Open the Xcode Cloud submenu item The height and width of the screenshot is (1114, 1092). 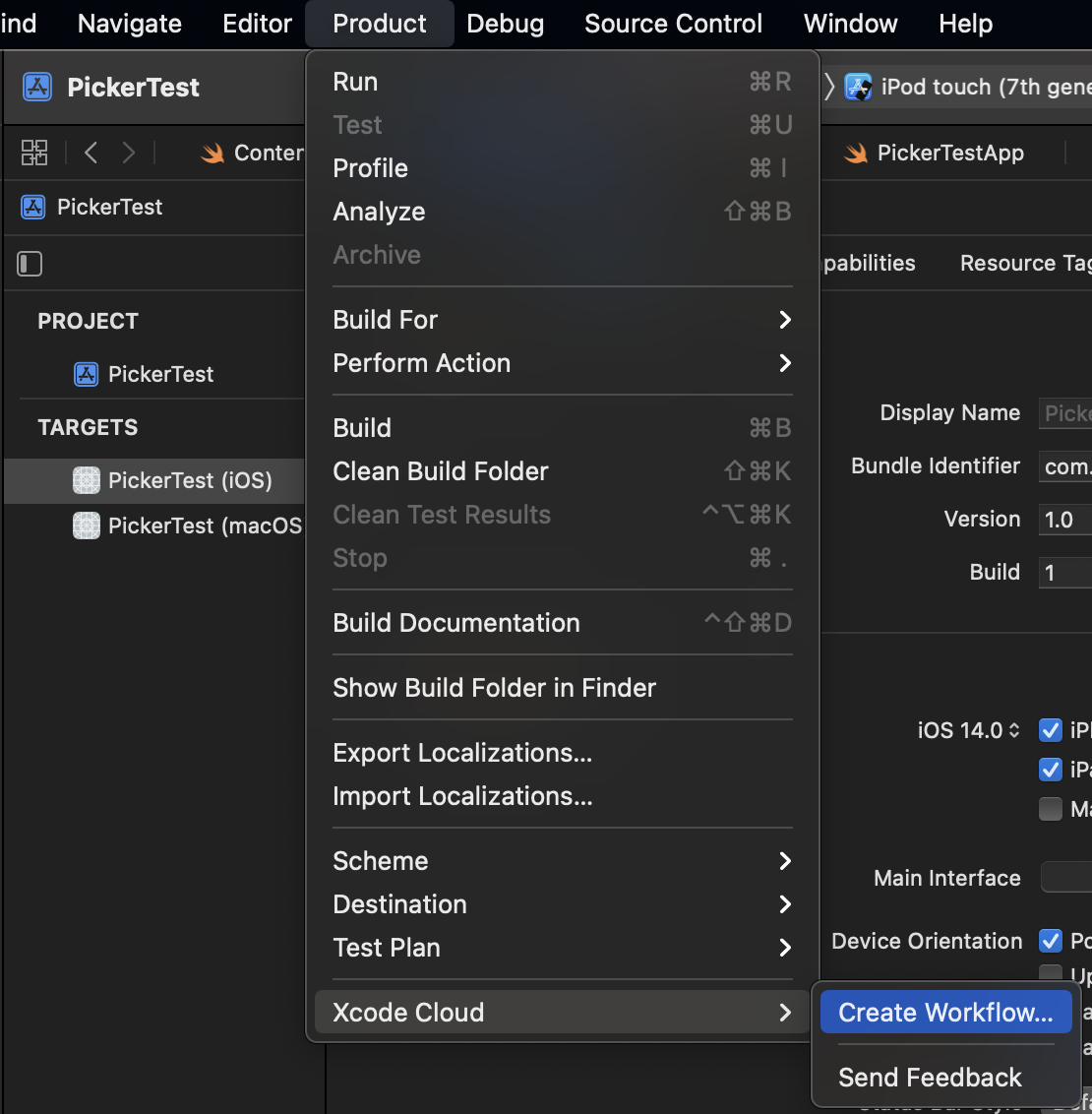coord(563,1013)
